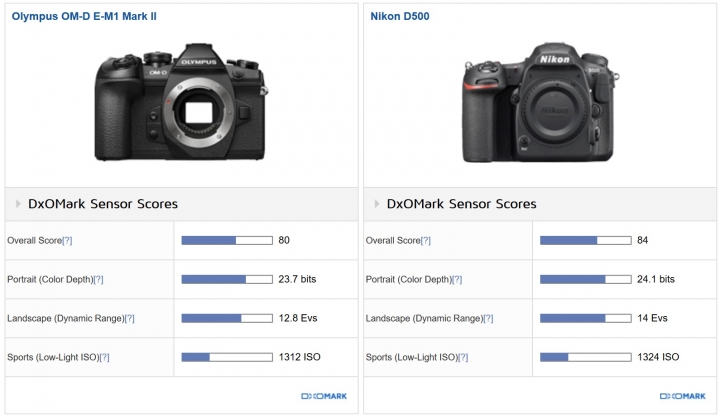Click Nikon Portrait (Color Depth) label

pos(409,280)
